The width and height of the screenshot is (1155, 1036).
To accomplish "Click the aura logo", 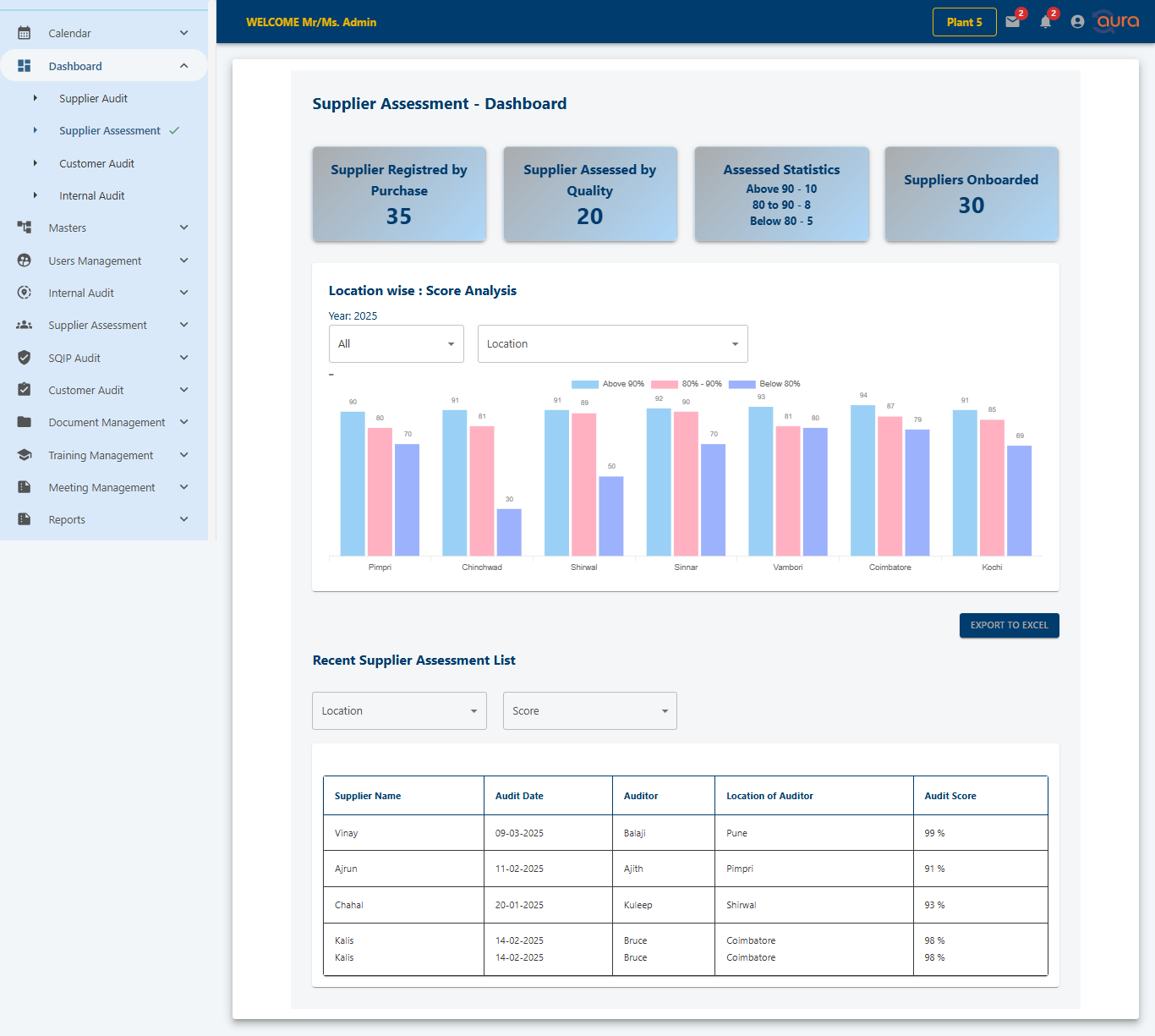I will point(1116,21).
